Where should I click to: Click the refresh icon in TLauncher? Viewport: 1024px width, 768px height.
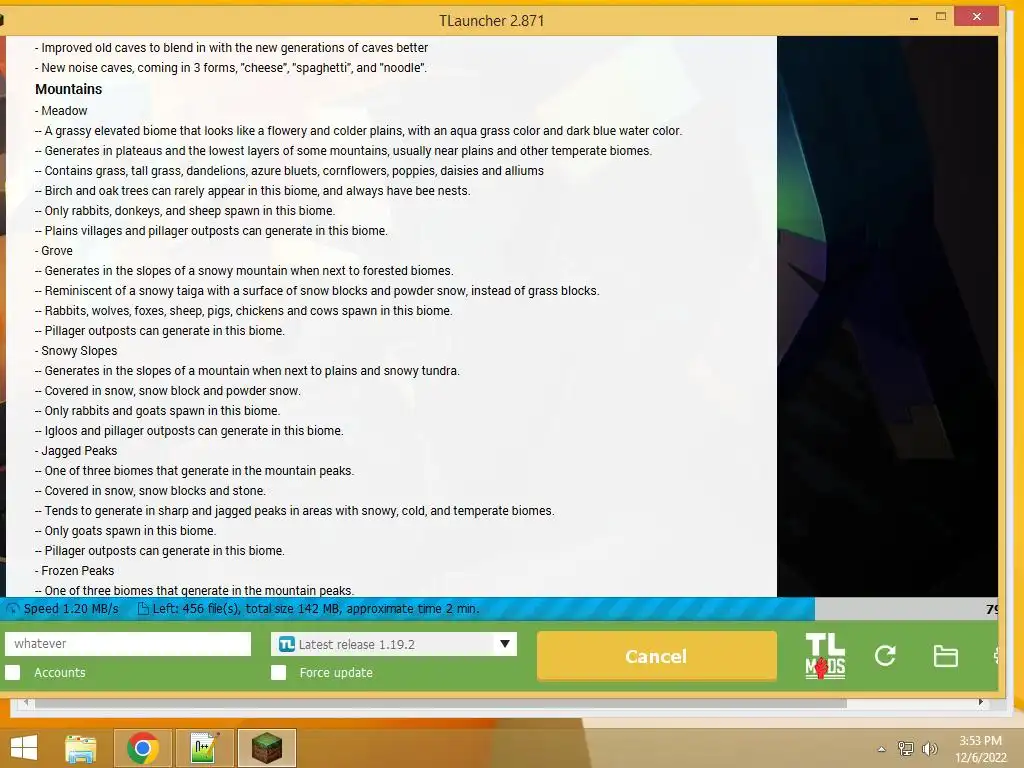point(885,655)
